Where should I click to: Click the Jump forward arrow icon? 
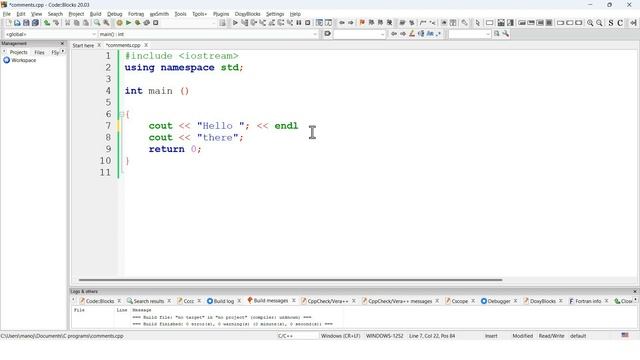pos(351,23)
